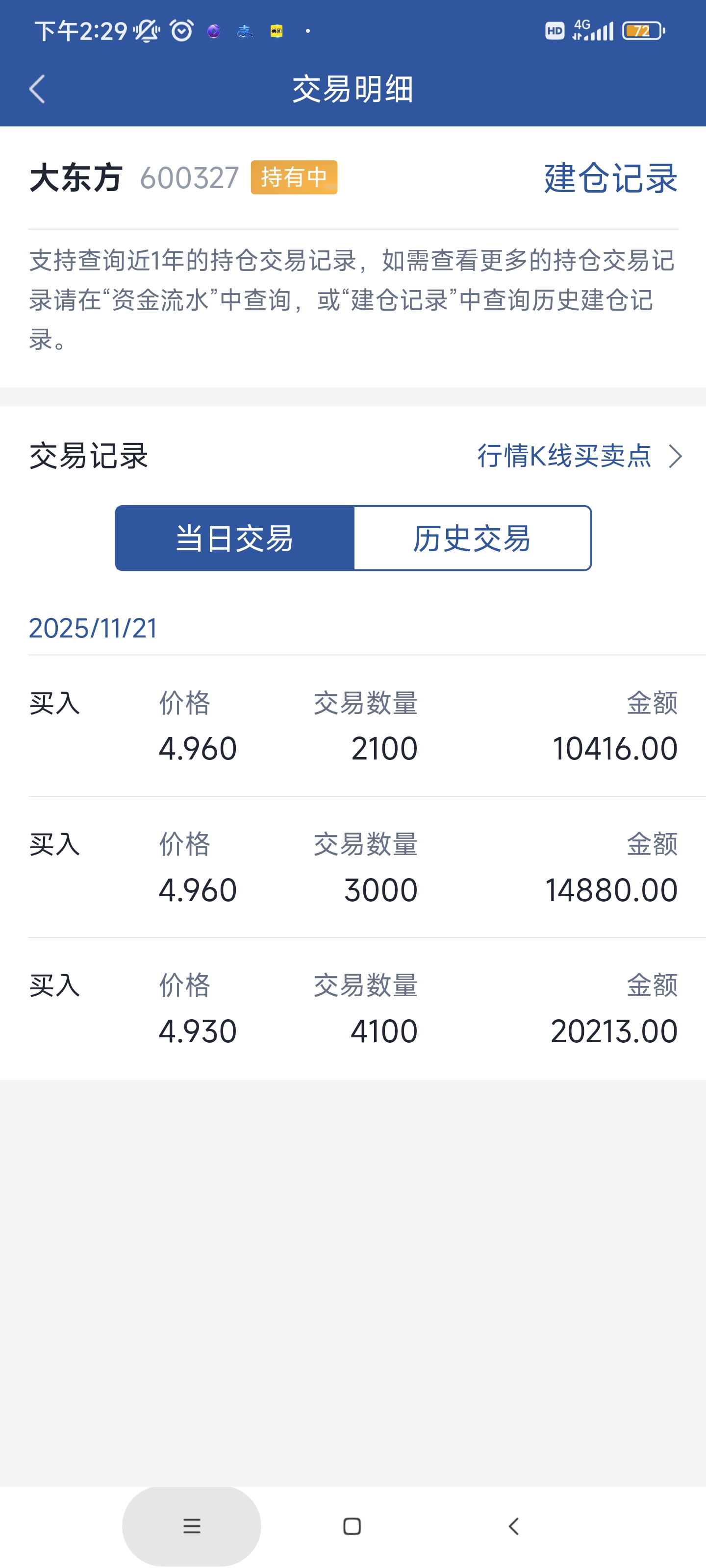Select the 2100 shares buy record
The height and width of the screenshot is (1568, 706).
[353, 726]
